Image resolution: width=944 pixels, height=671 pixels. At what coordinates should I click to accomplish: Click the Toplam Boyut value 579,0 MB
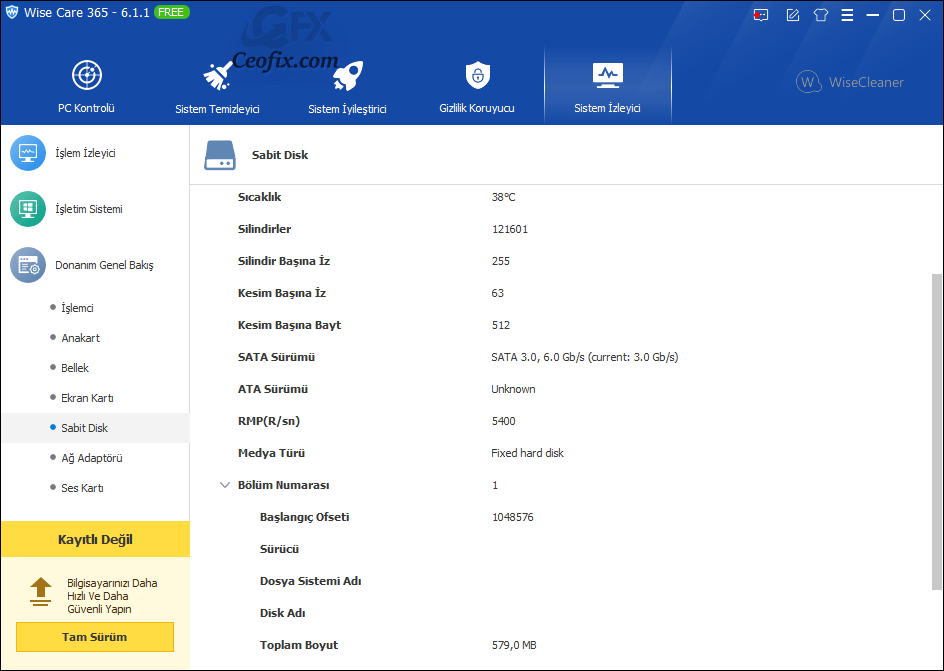514,646
